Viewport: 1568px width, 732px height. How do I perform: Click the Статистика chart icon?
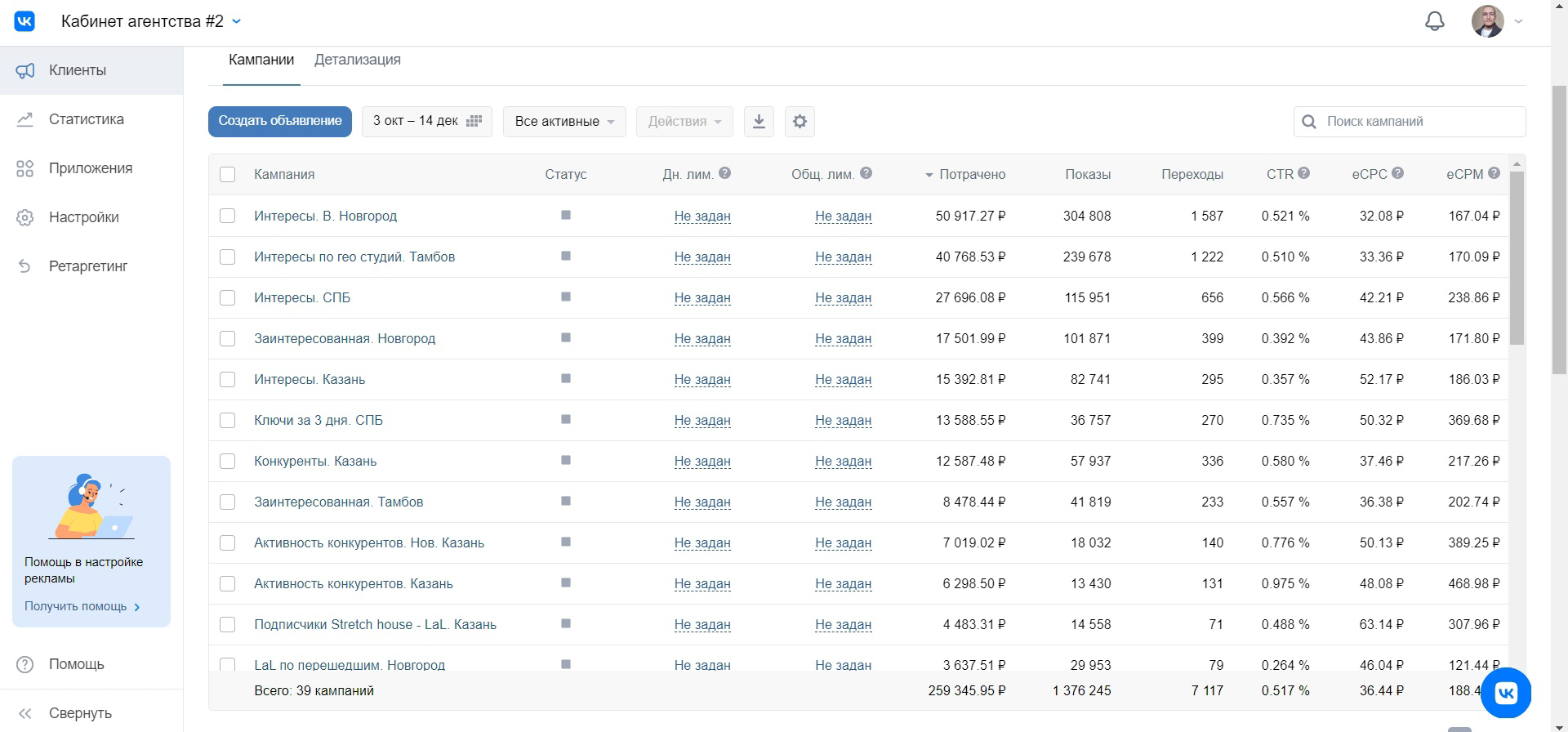tap(25, 119)
